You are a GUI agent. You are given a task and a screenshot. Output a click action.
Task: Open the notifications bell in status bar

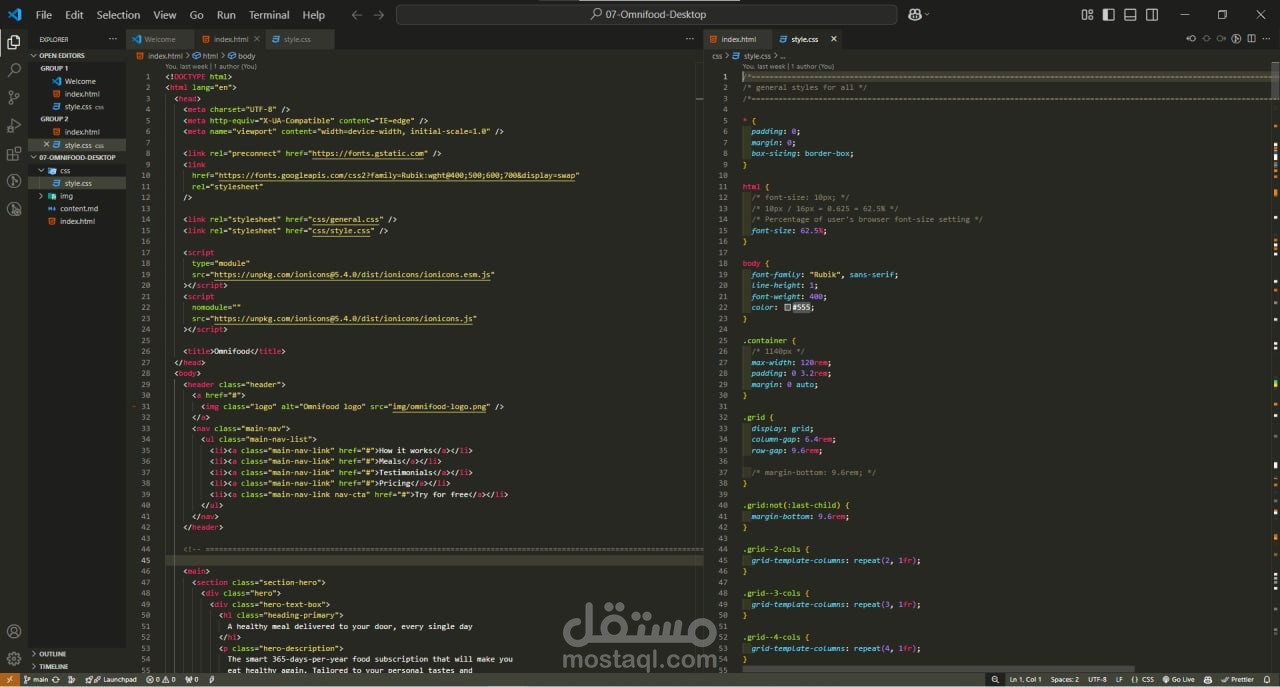click(1268, 679)
